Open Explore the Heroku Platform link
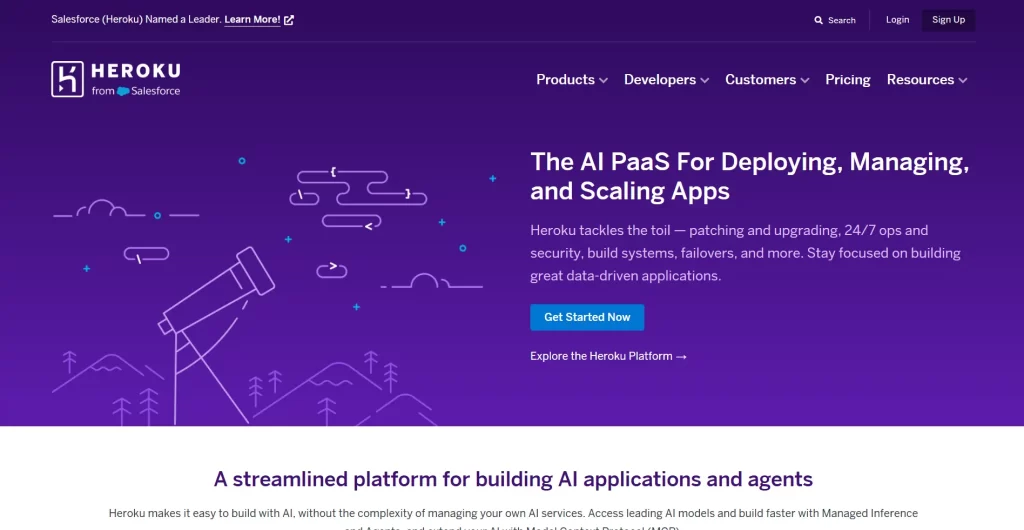 pyautogui.click(x=608, y=356)
